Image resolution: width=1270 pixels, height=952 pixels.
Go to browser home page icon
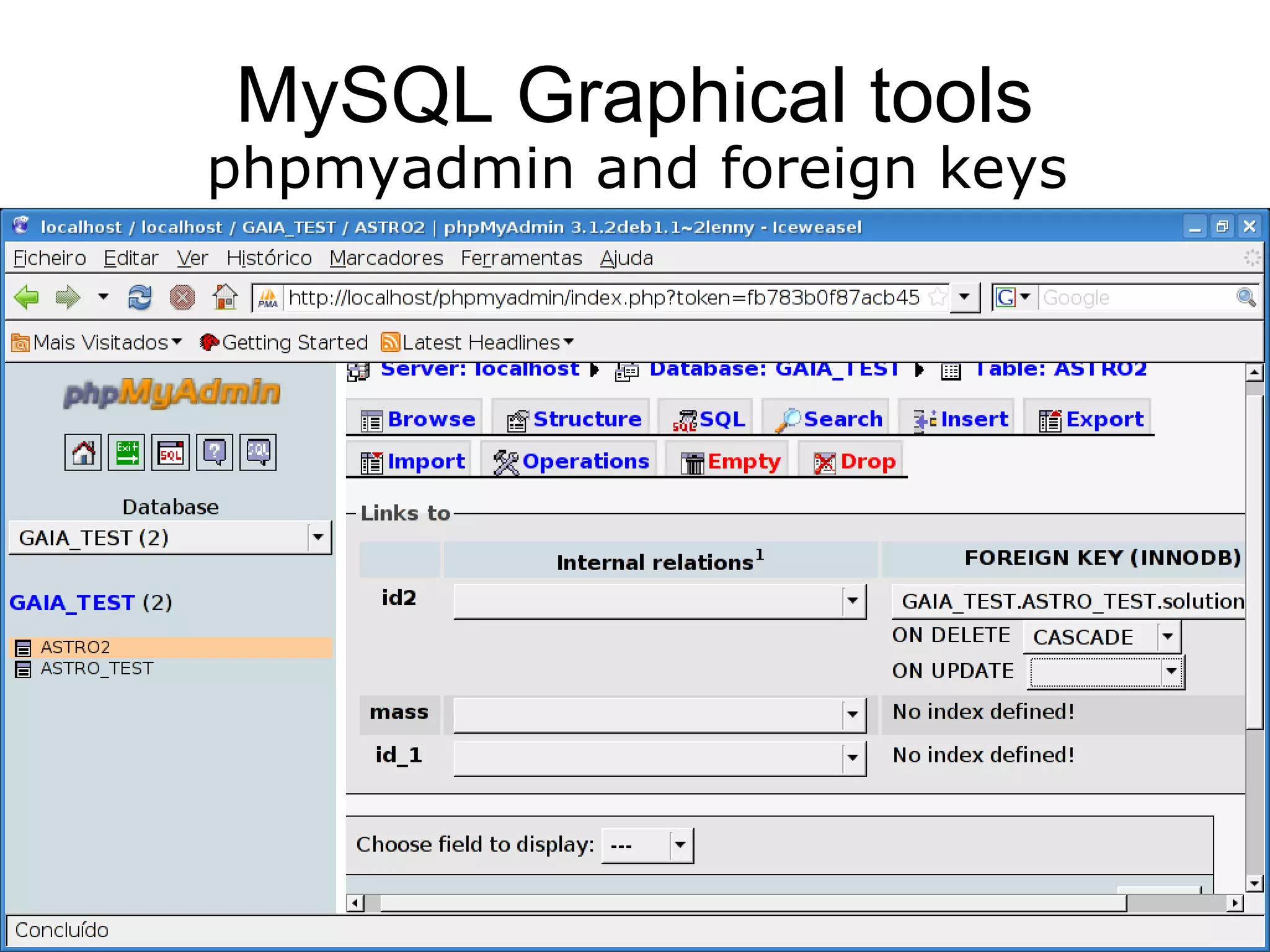click(224, 297)
